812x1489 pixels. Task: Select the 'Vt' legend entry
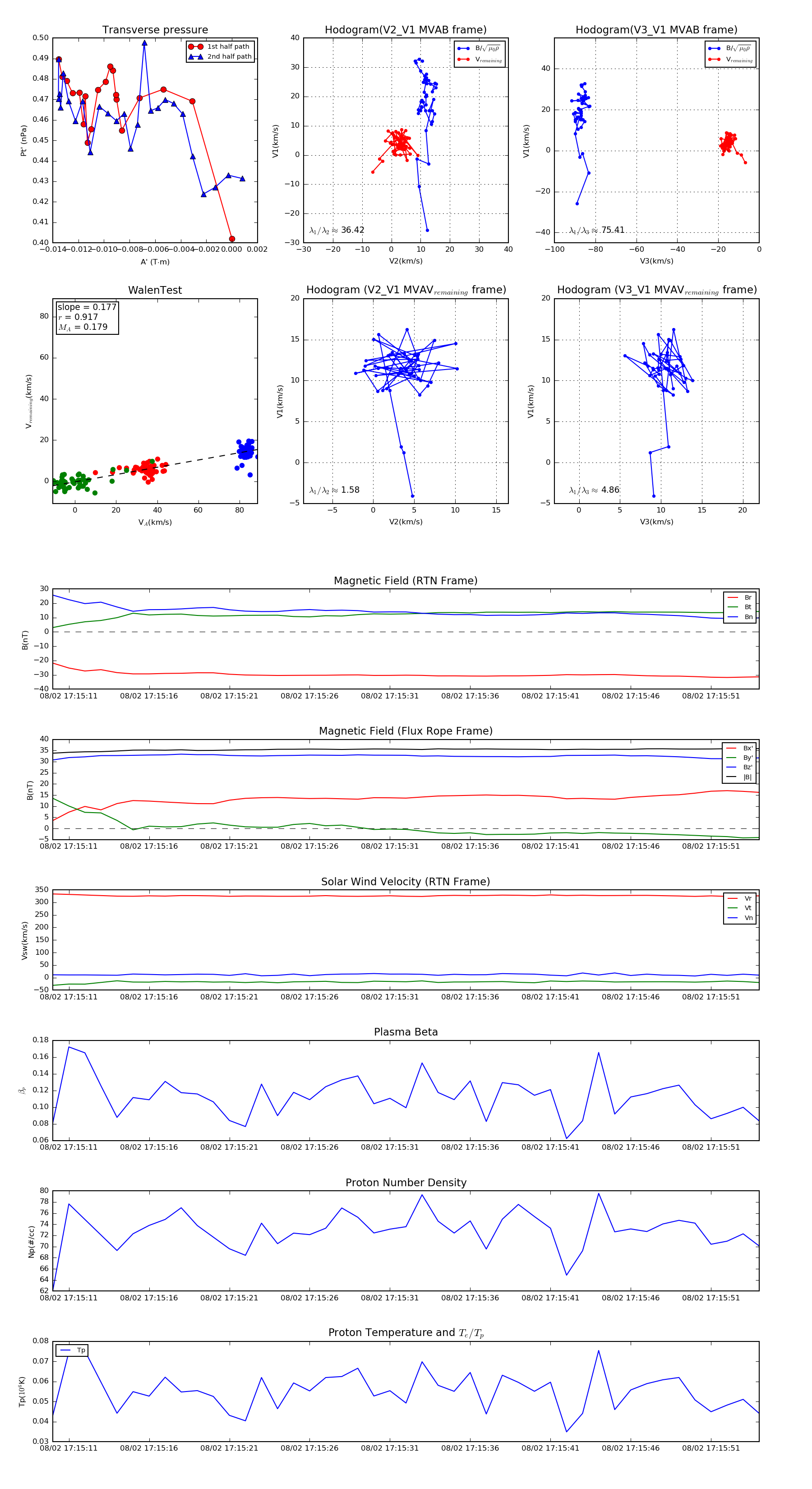click(x=740, y=908)
